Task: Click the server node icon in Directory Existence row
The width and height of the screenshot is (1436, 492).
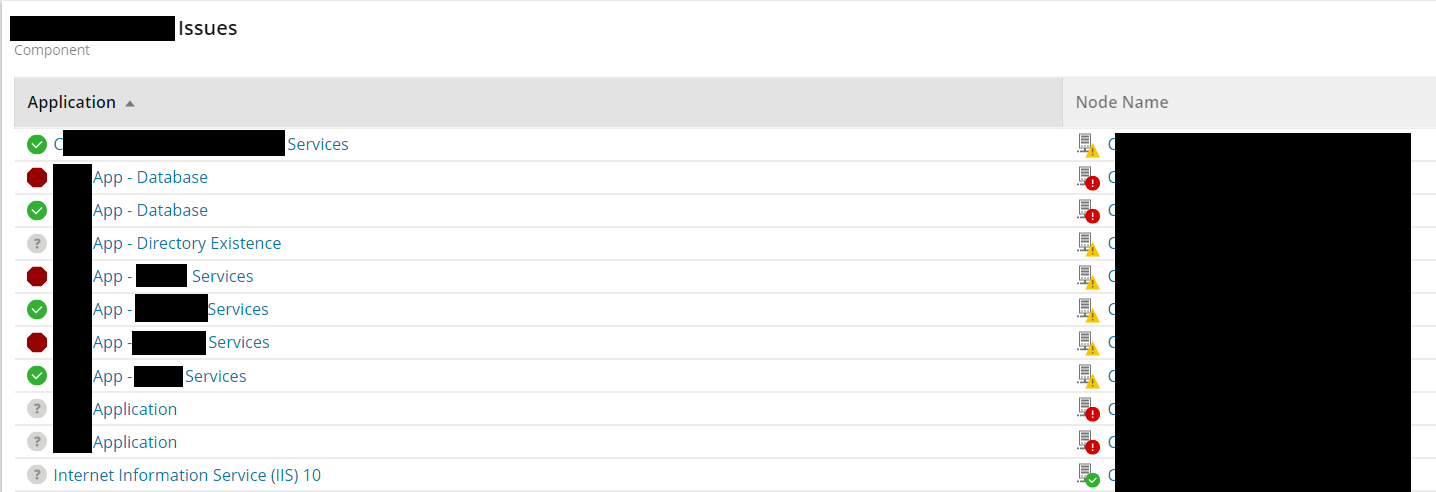Action: (1087, 244)
